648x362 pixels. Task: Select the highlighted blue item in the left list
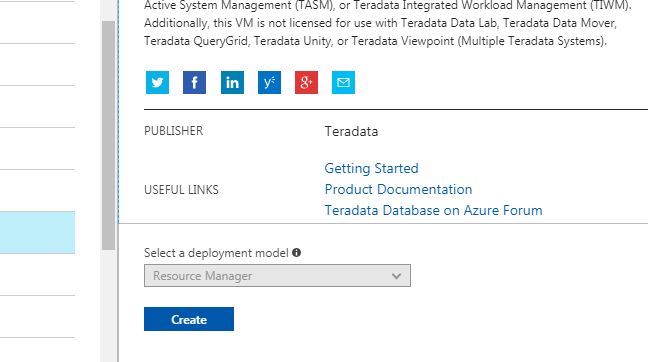coord(37,233)
